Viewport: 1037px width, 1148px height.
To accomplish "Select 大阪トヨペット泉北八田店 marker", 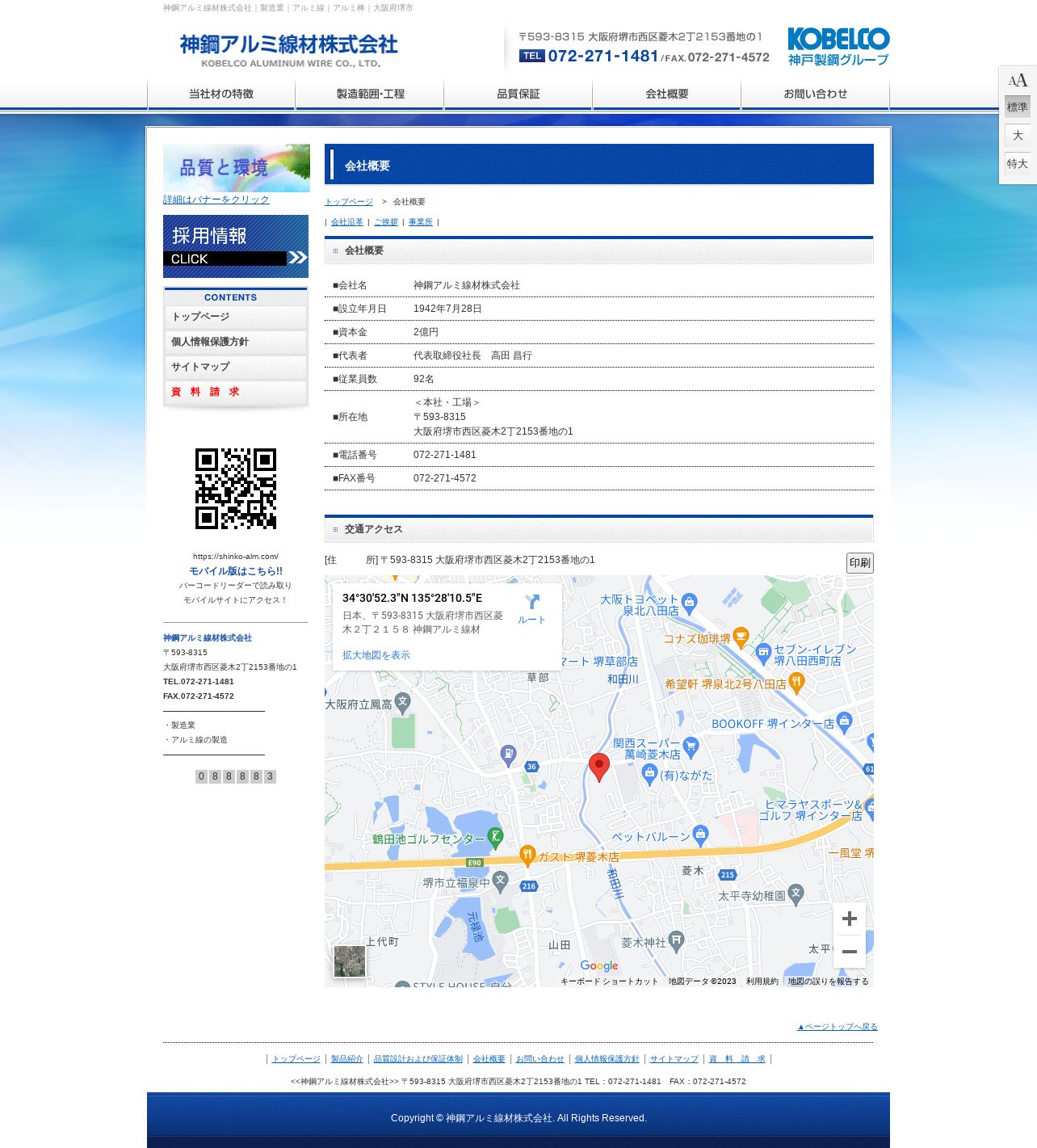I will click(x=689, y=603).
